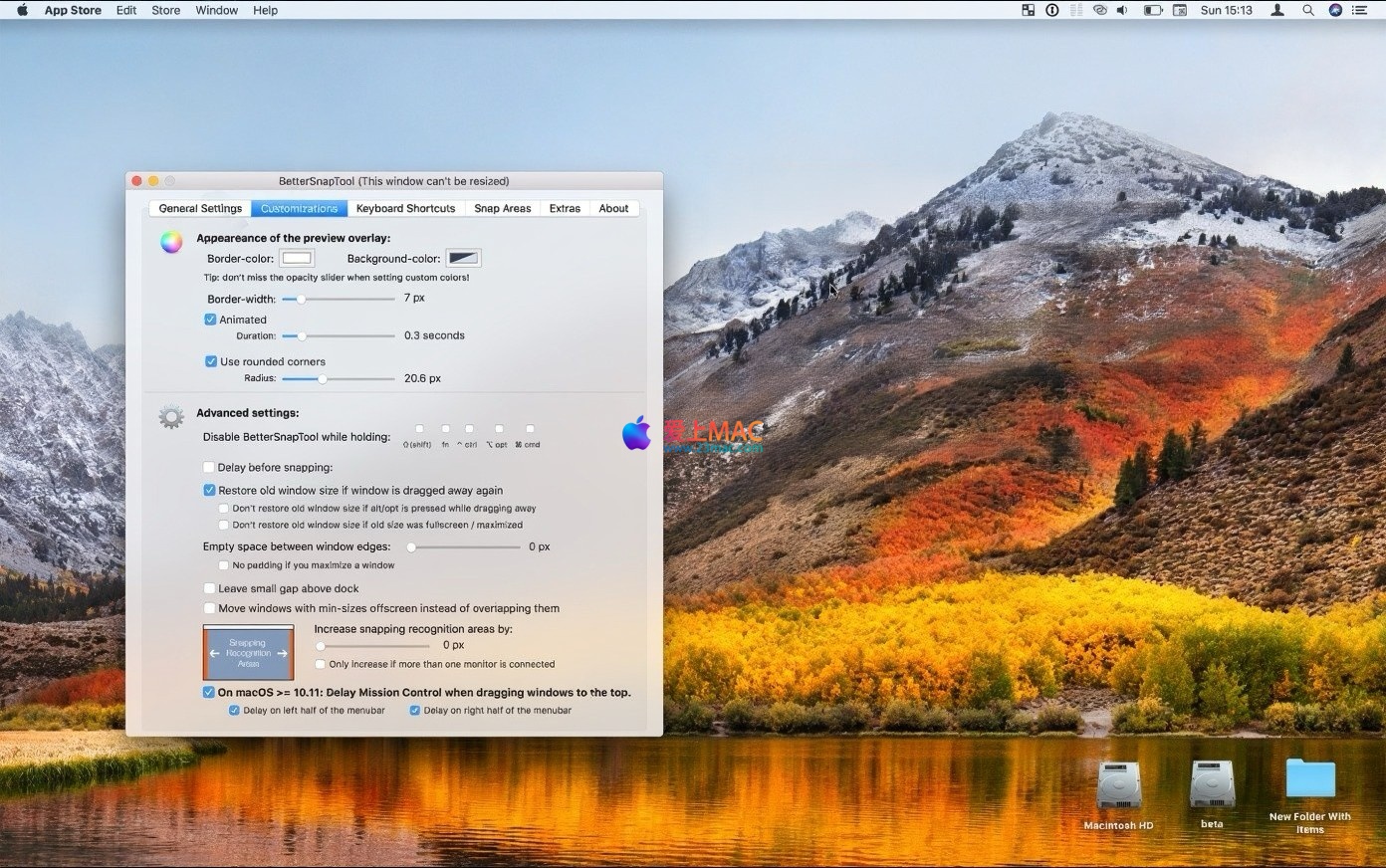Viewport: 1386px width, 868px height.
Task: Enable Leave small gap above dock
Action: click(209, 588)
